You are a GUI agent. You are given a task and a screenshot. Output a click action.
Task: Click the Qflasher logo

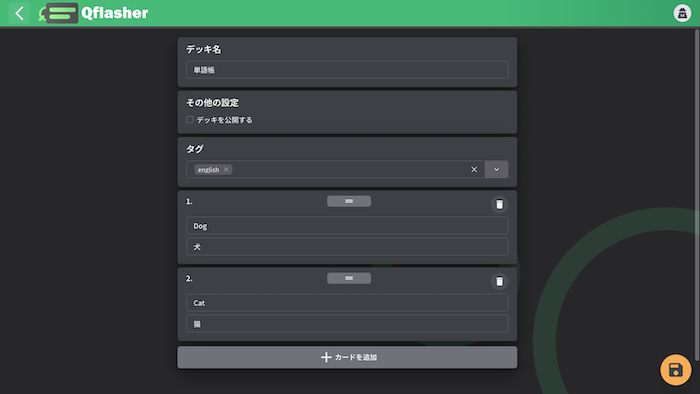(58, 13)
